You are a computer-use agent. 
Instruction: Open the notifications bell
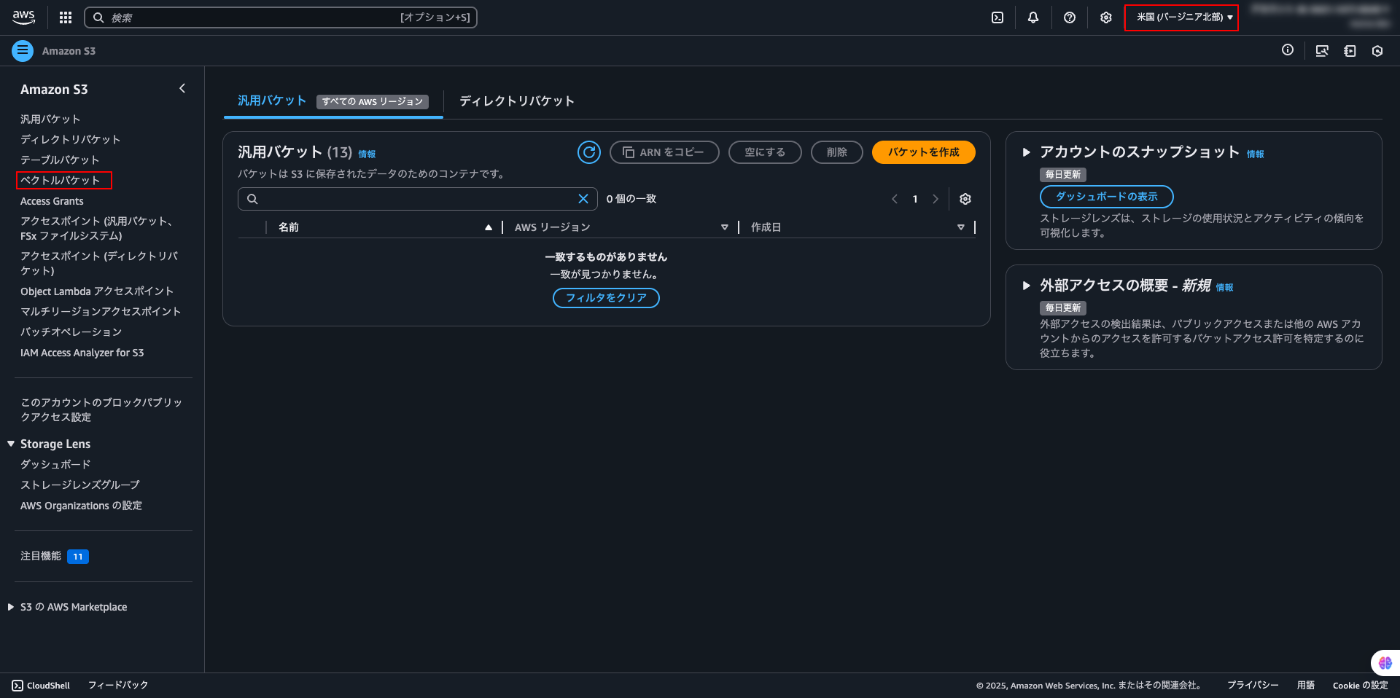tap(1033, 17)
